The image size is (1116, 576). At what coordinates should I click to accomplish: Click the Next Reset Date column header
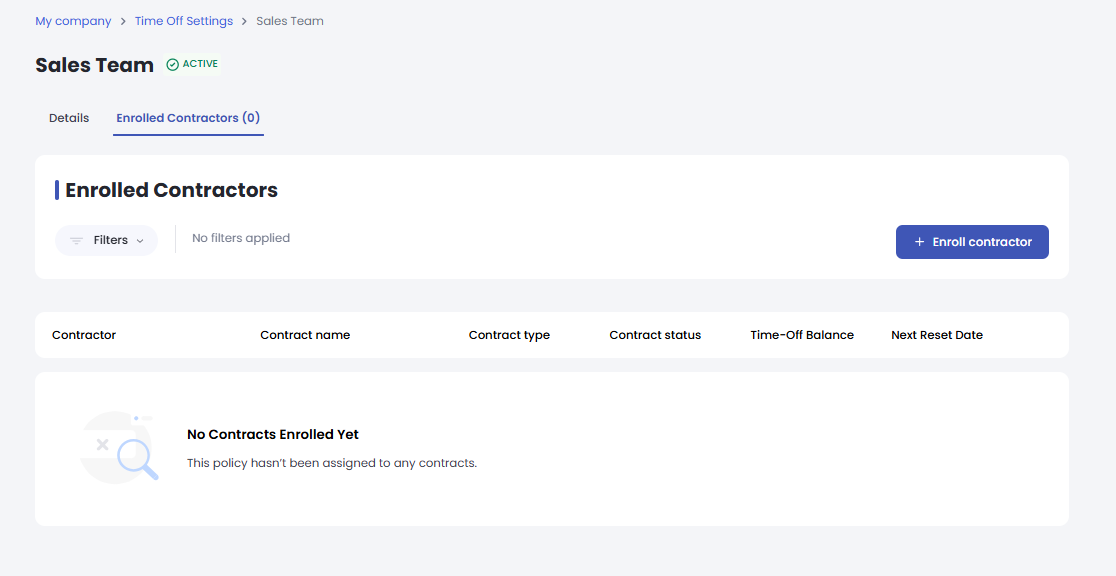click(937, 335)
